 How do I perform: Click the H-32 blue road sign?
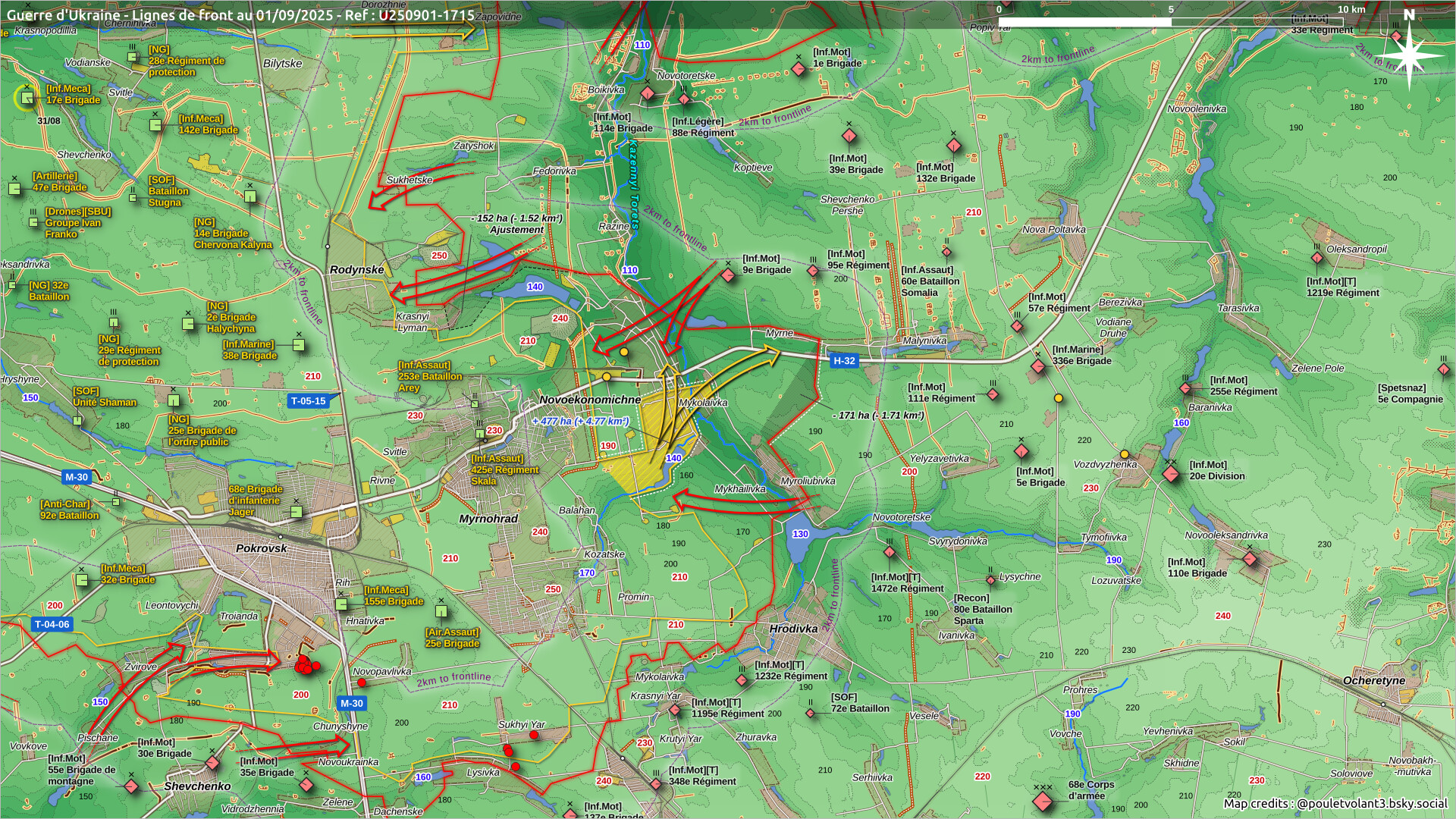844,361
